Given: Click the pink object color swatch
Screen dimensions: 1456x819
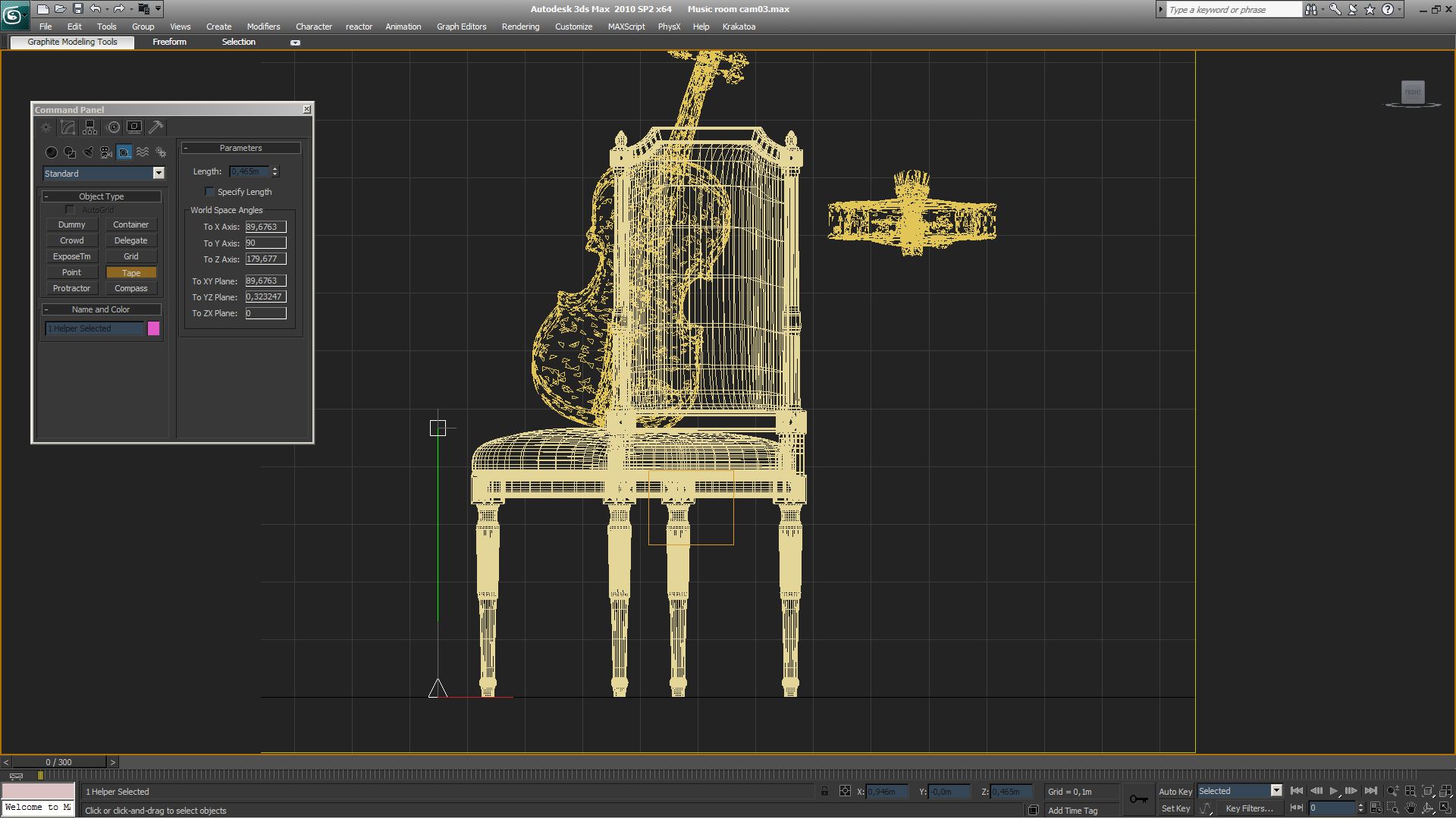Looking at the screenshot, I should coord(154,328).
